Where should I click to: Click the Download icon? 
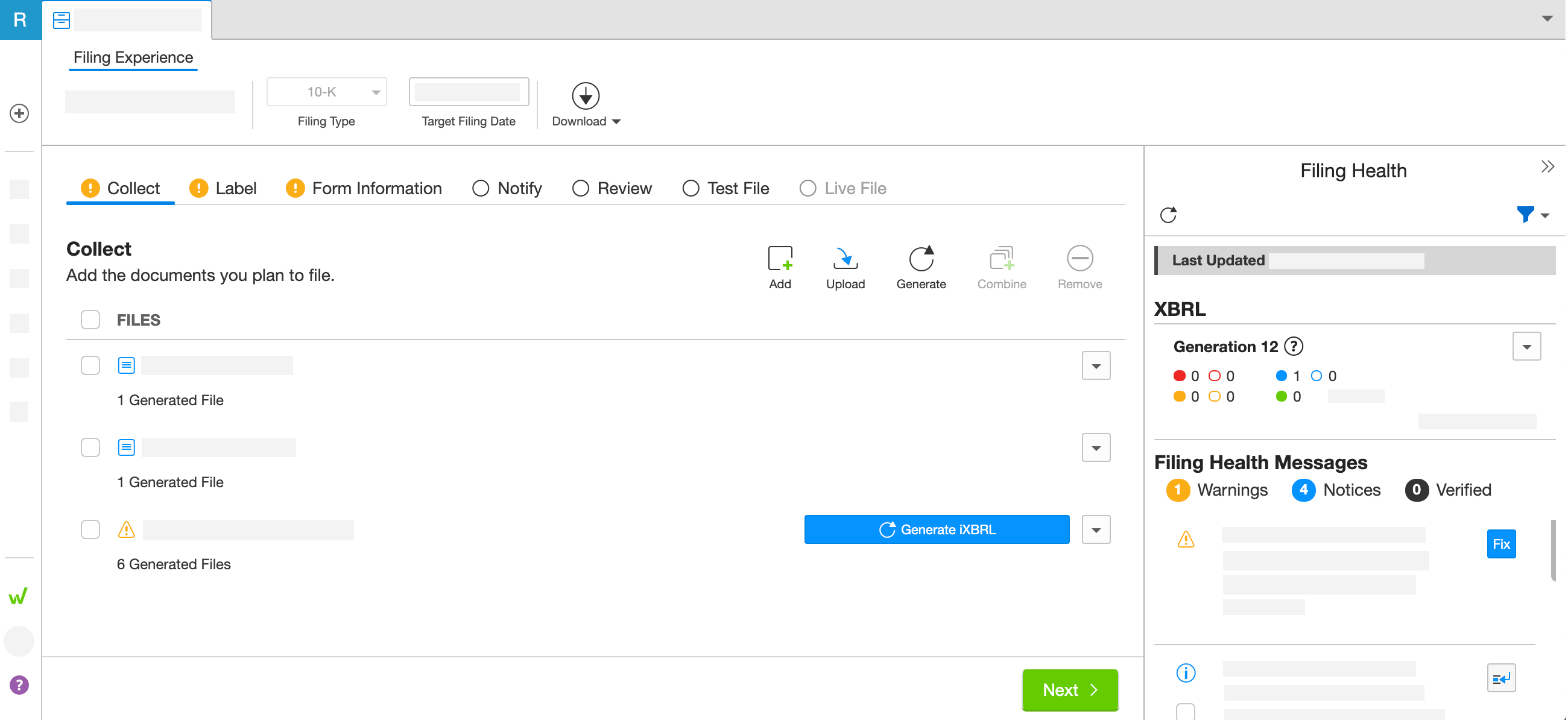point(585,96)
